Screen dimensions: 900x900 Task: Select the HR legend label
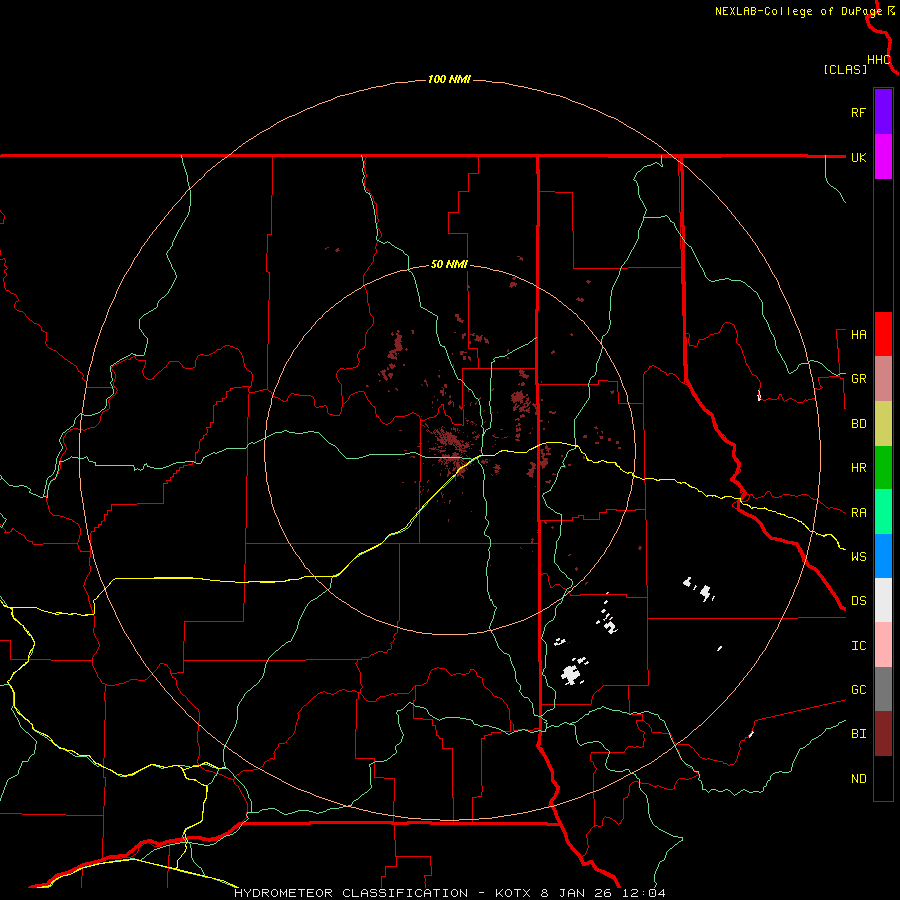tap(858, 468)
